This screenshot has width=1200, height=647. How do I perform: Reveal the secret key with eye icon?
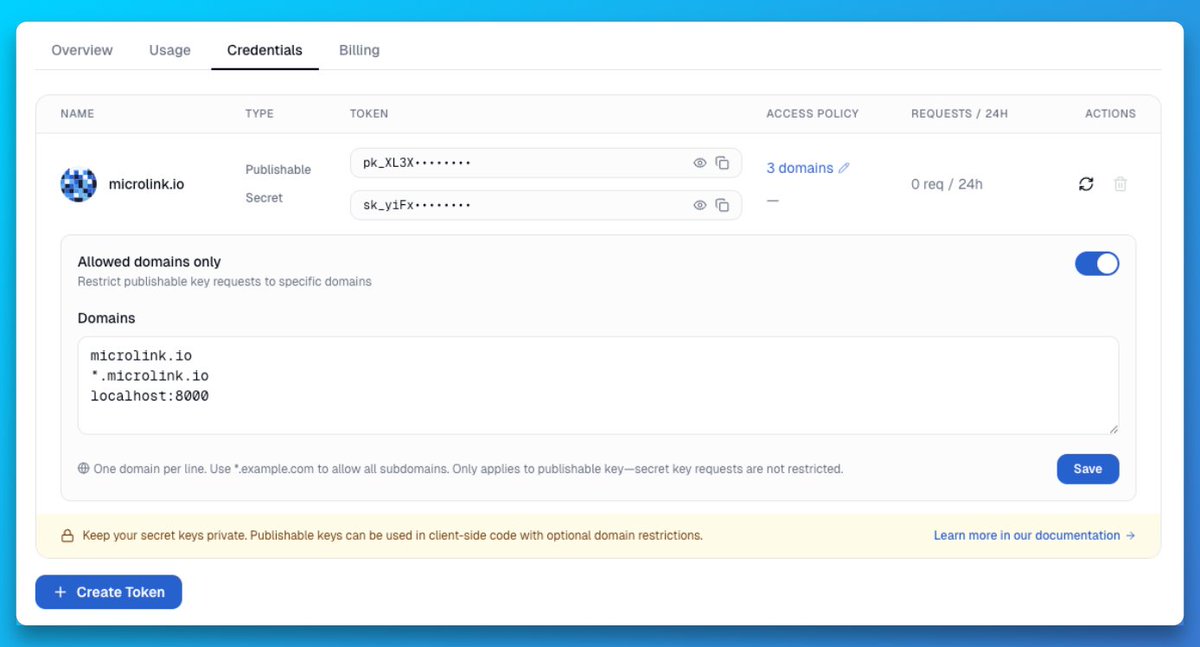(x=700, y=205)
